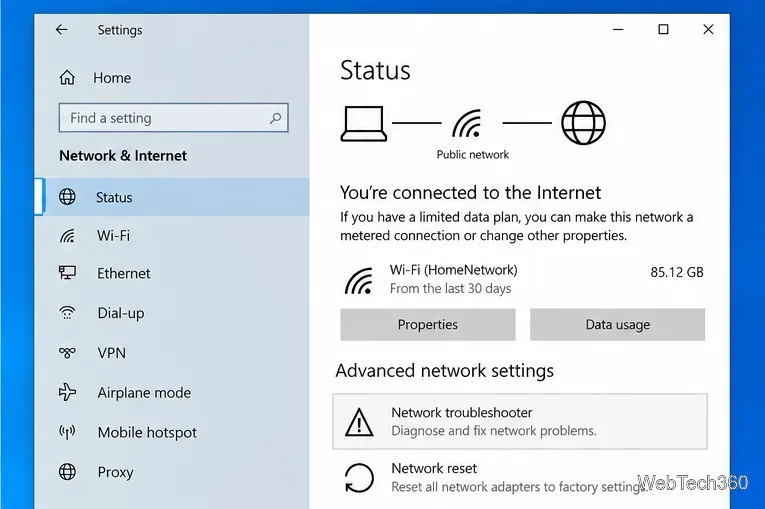765x509 pixels.
Task: Select Status in the sidebar
Action: [172, 197]
